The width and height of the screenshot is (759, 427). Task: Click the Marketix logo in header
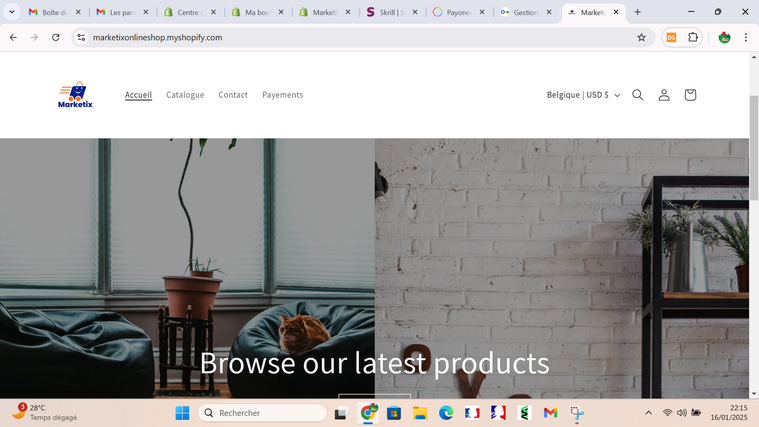tap(75, 94)
